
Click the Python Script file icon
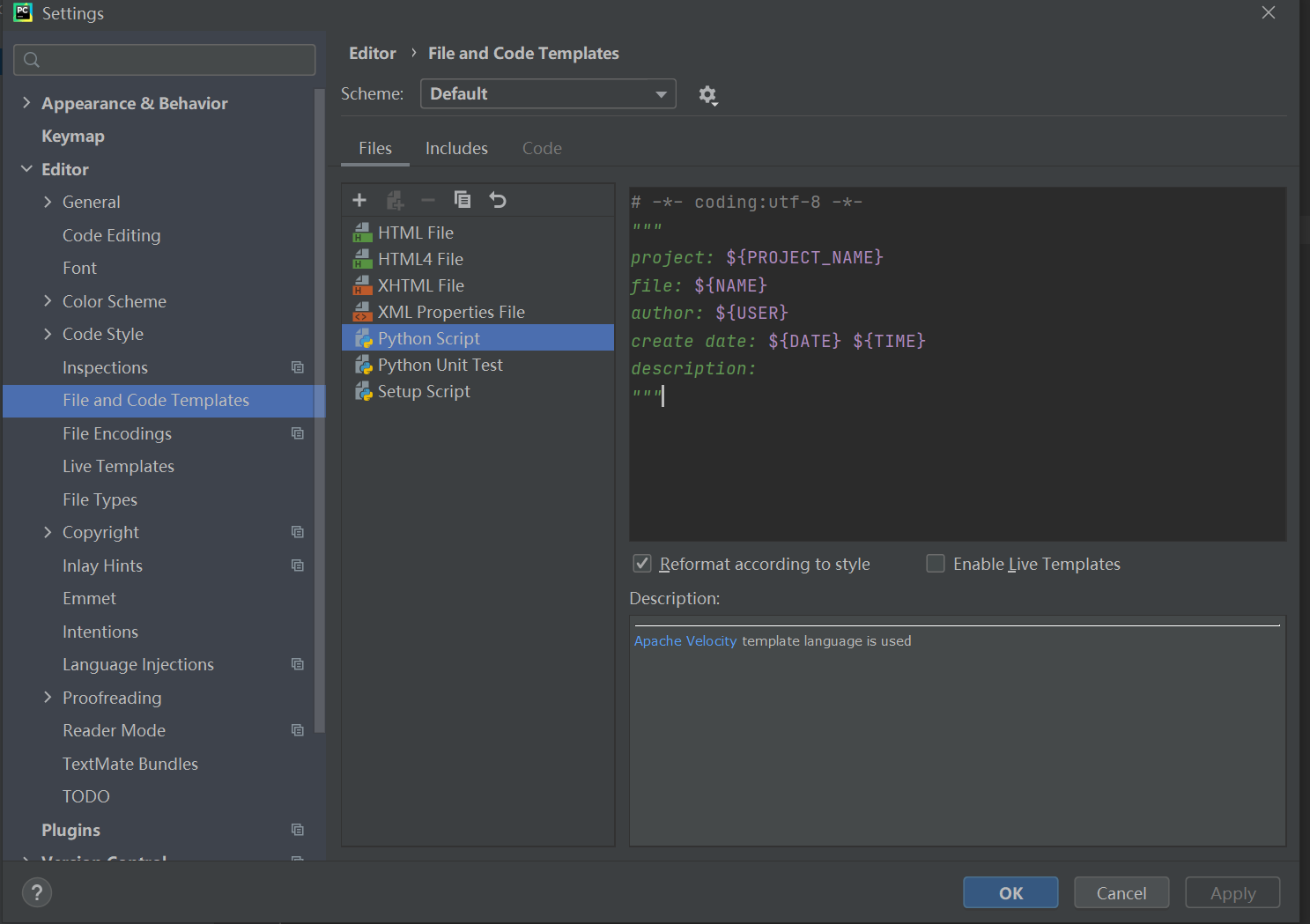tap(363, 338)
